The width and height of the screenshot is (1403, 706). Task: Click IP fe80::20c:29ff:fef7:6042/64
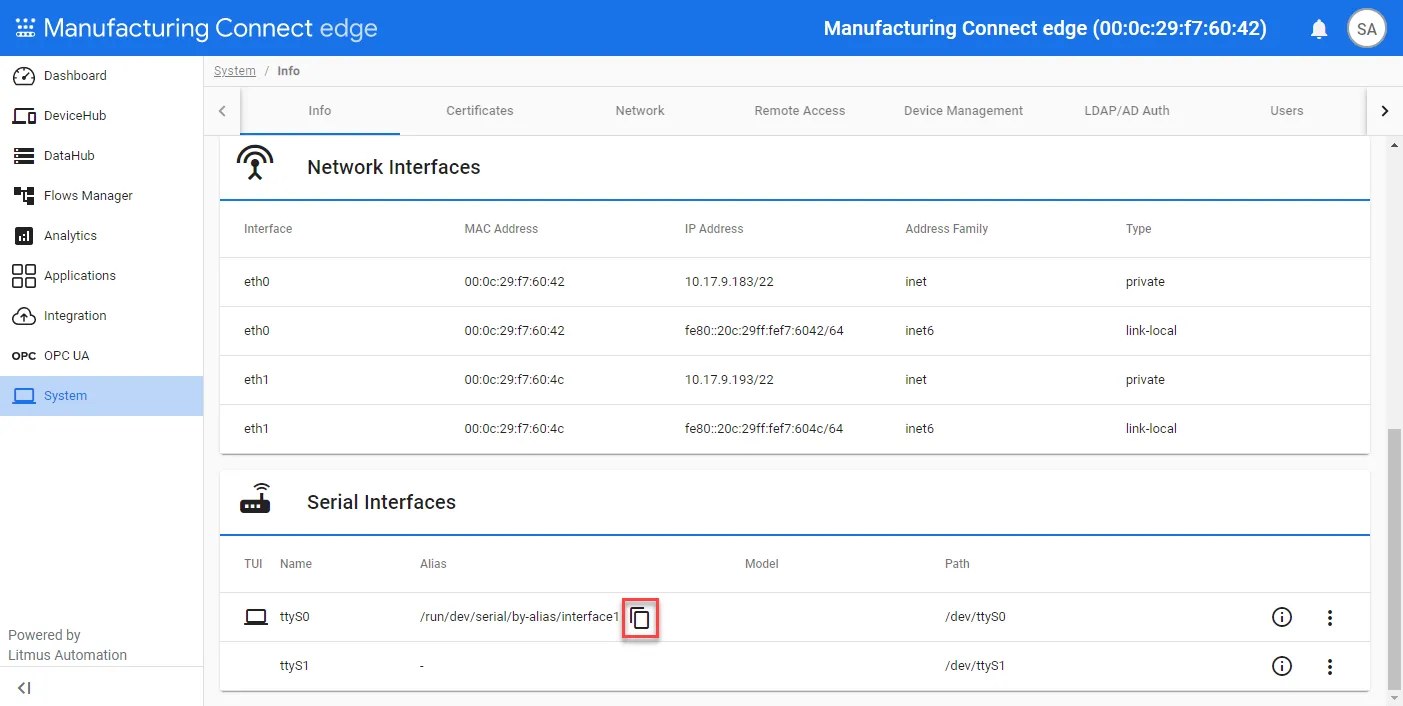(x=764, y=331)
